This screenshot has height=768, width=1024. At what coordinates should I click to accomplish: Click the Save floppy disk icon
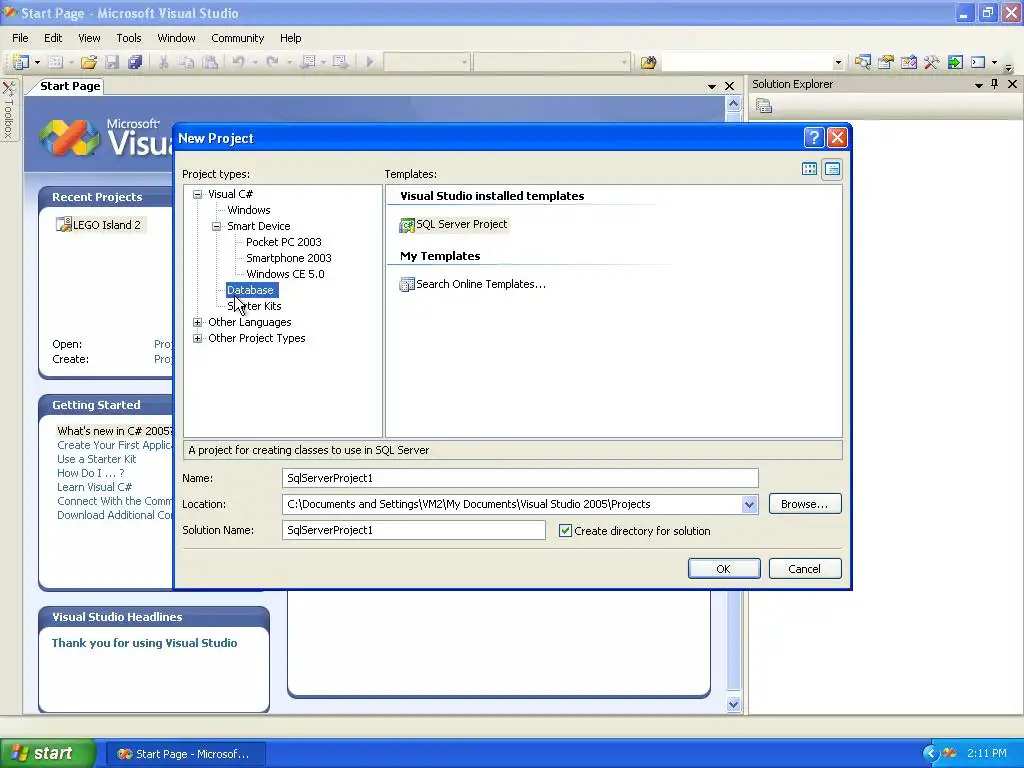(112, 62)
